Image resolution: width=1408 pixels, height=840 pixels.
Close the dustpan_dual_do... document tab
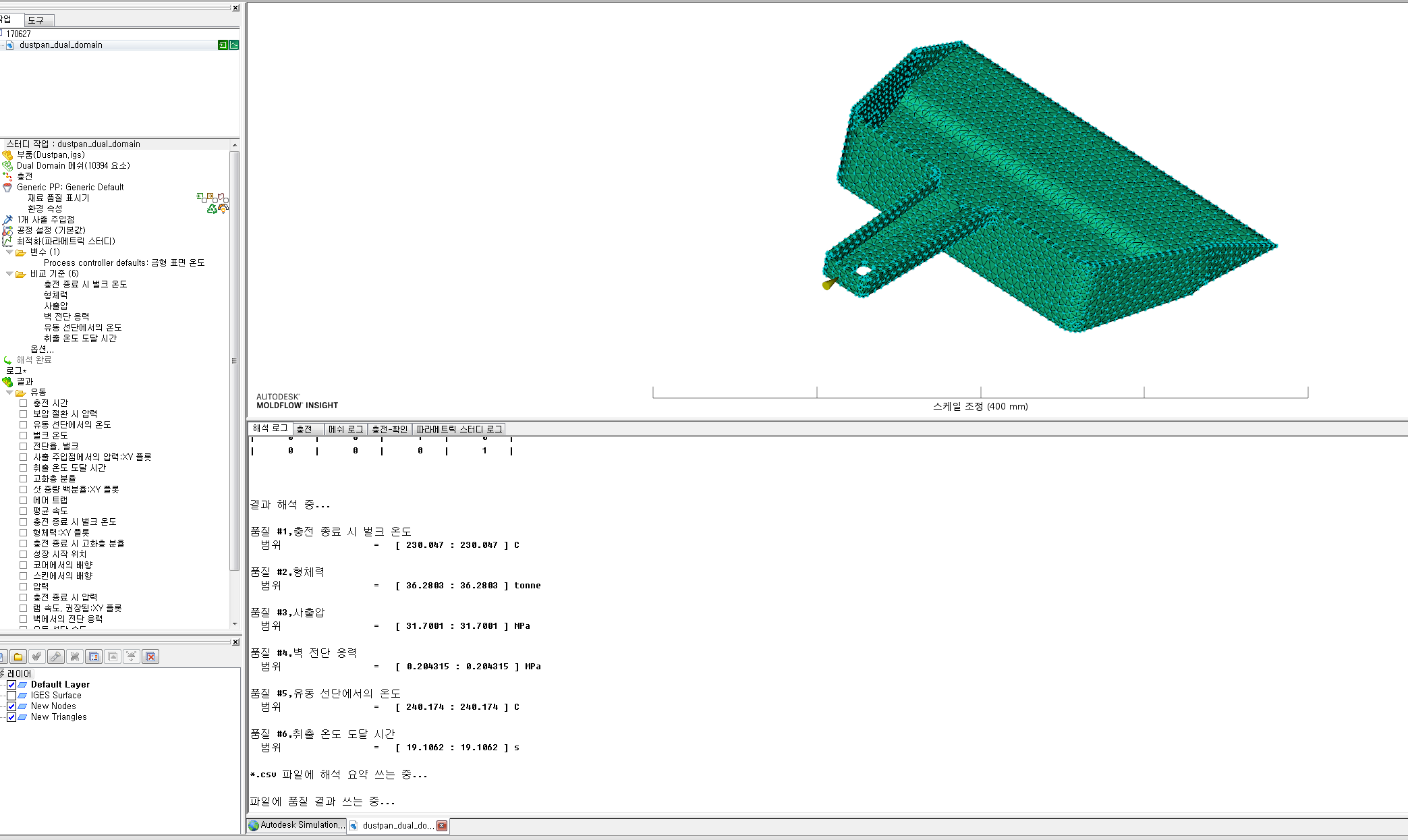[x=442, y=826]
